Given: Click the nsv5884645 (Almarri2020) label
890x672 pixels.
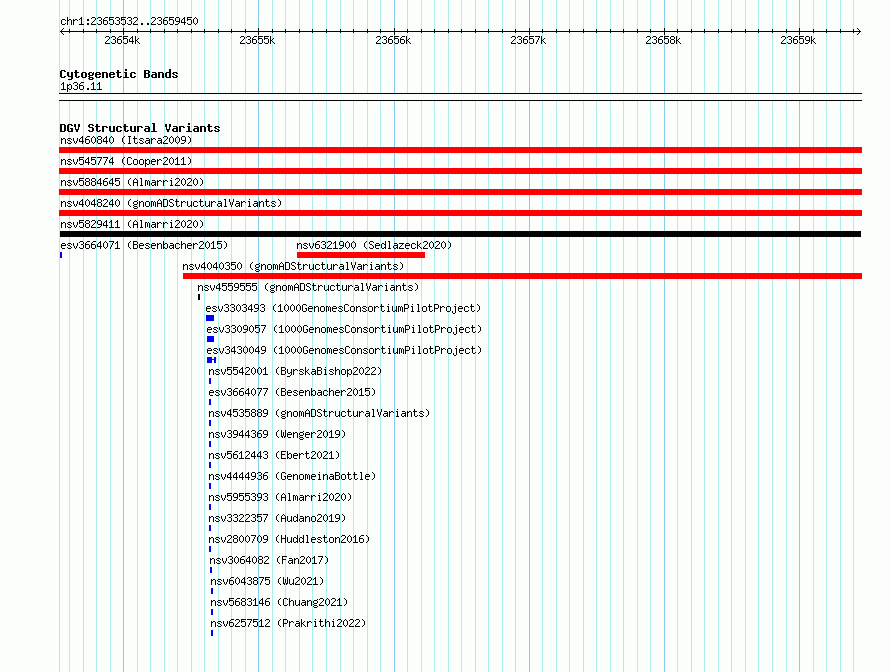Looking at the screenshot, I should (x=132, y=182).
